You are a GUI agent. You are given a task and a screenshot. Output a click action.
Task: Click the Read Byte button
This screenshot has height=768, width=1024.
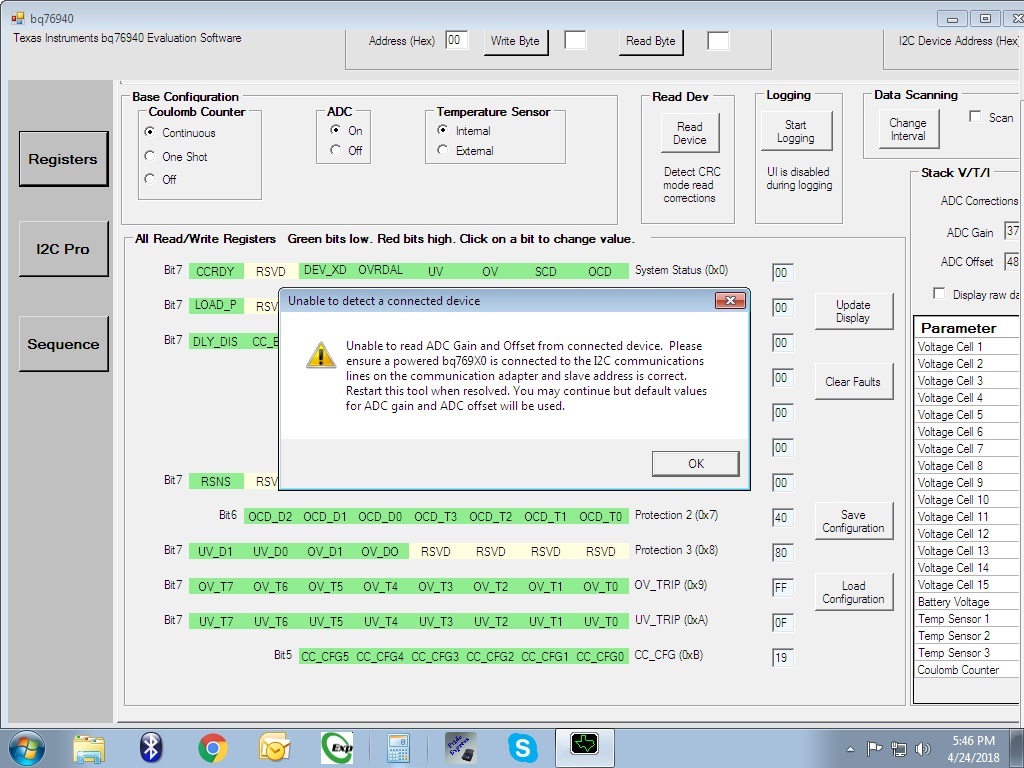650,41
